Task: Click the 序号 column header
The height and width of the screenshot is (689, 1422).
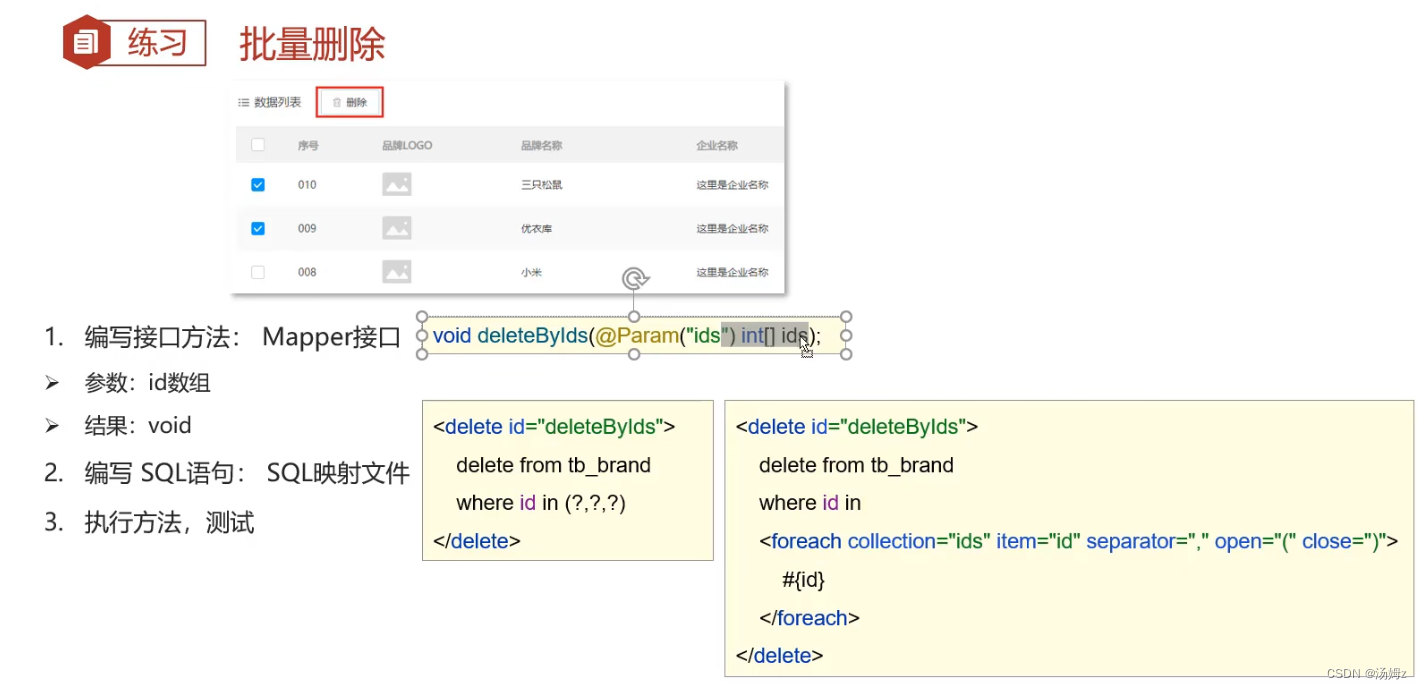Action: coord(308,145)
